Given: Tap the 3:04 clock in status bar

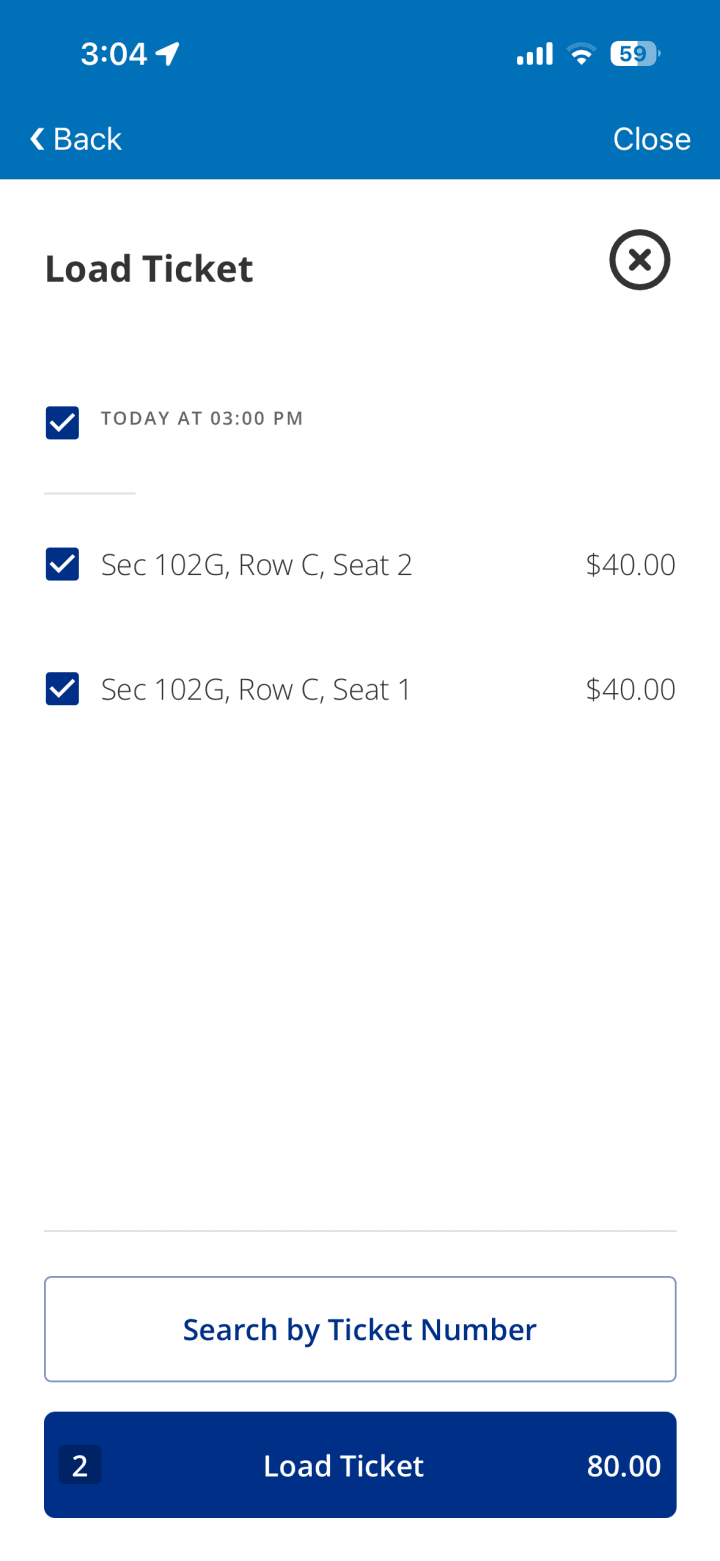Looking at the screenshot, I should coord(113,54).
